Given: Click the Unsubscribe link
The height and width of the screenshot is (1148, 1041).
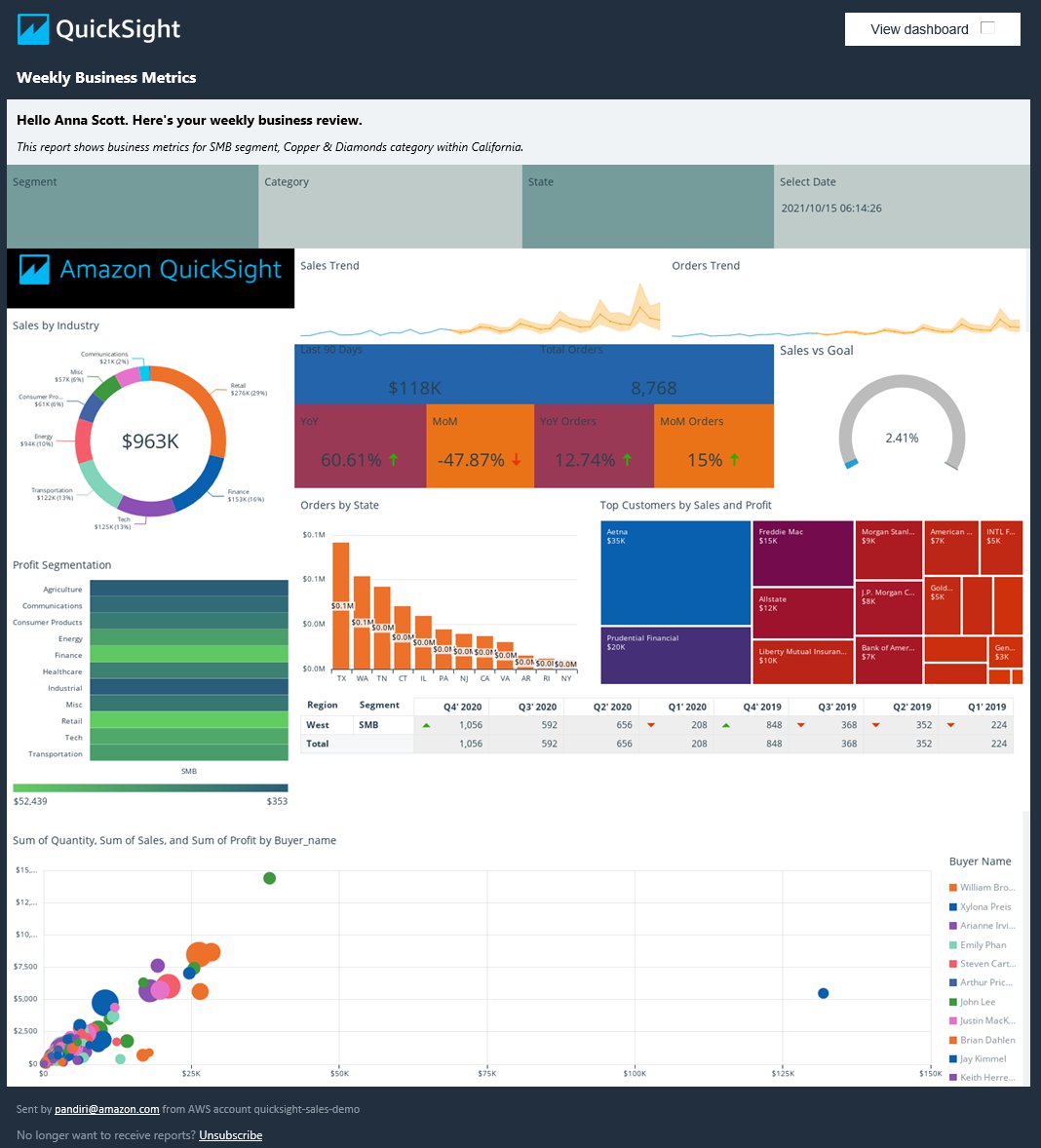Looking at the screenshot, I should point(231,1135).
